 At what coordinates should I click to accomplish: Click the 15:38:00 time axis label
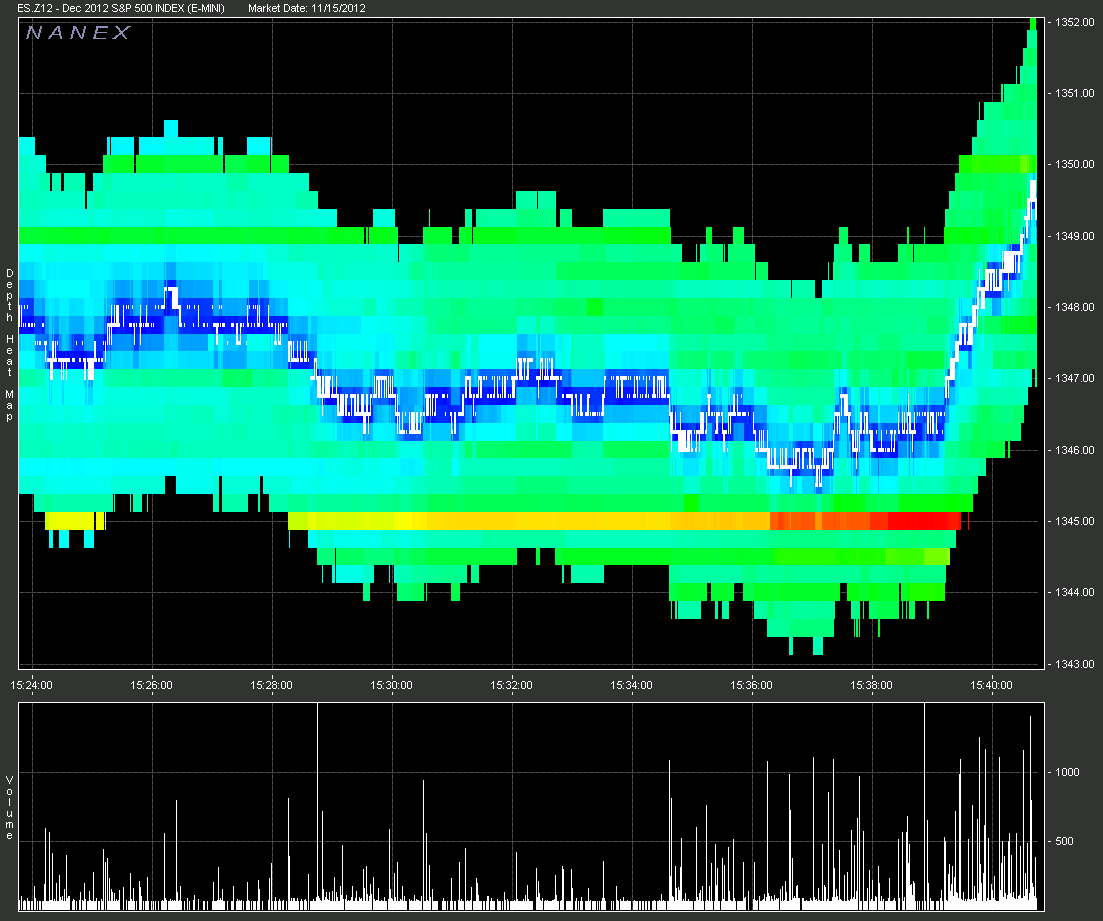[871, 685]
